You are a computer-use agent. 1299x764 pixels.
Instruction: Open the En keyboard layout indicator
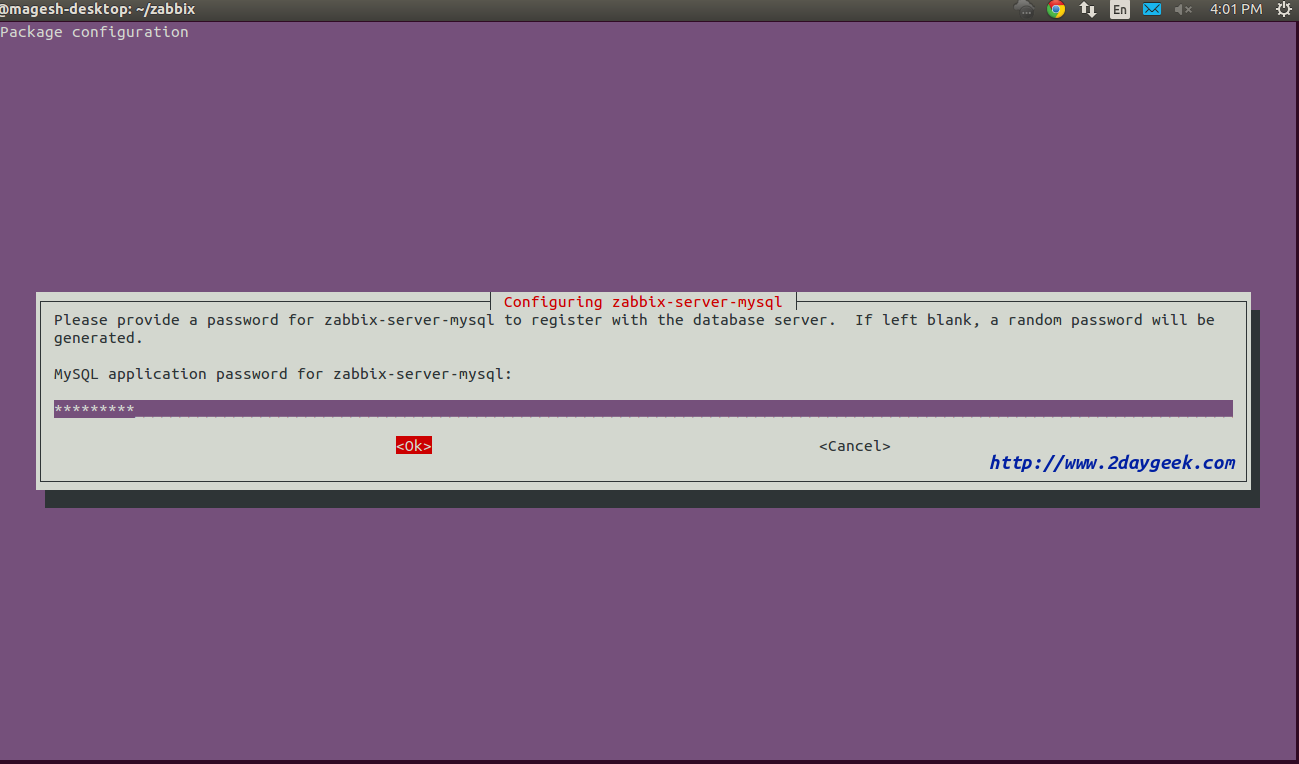point(1120,9)
